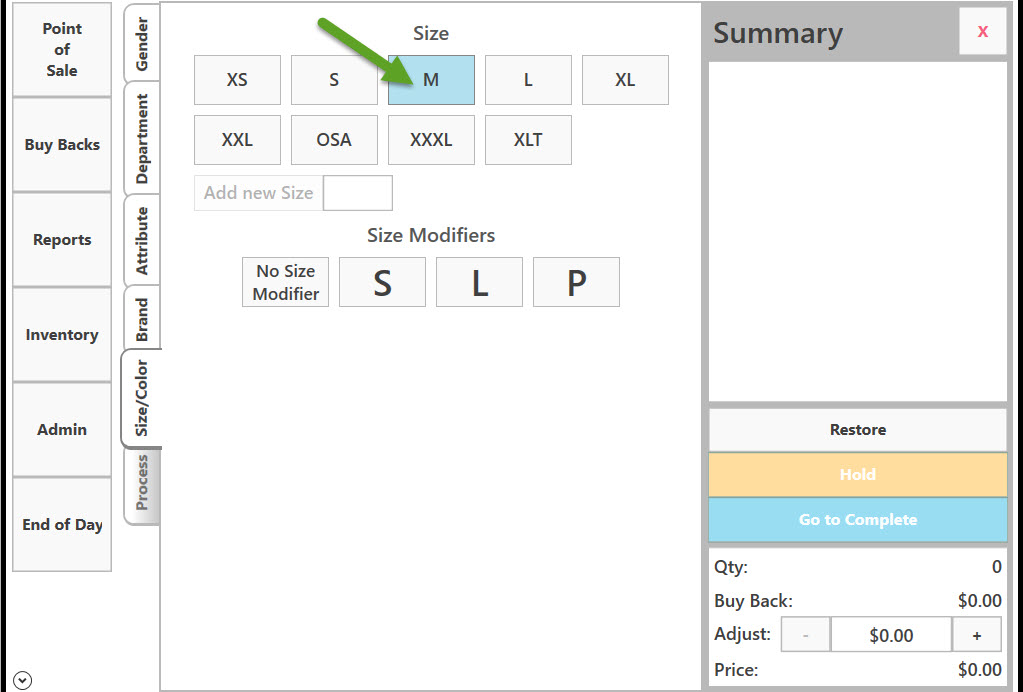Viewport: 1023px width, 692px height.
Task: Close the Summary panel with the red X
Action: [x=983, y=31]
